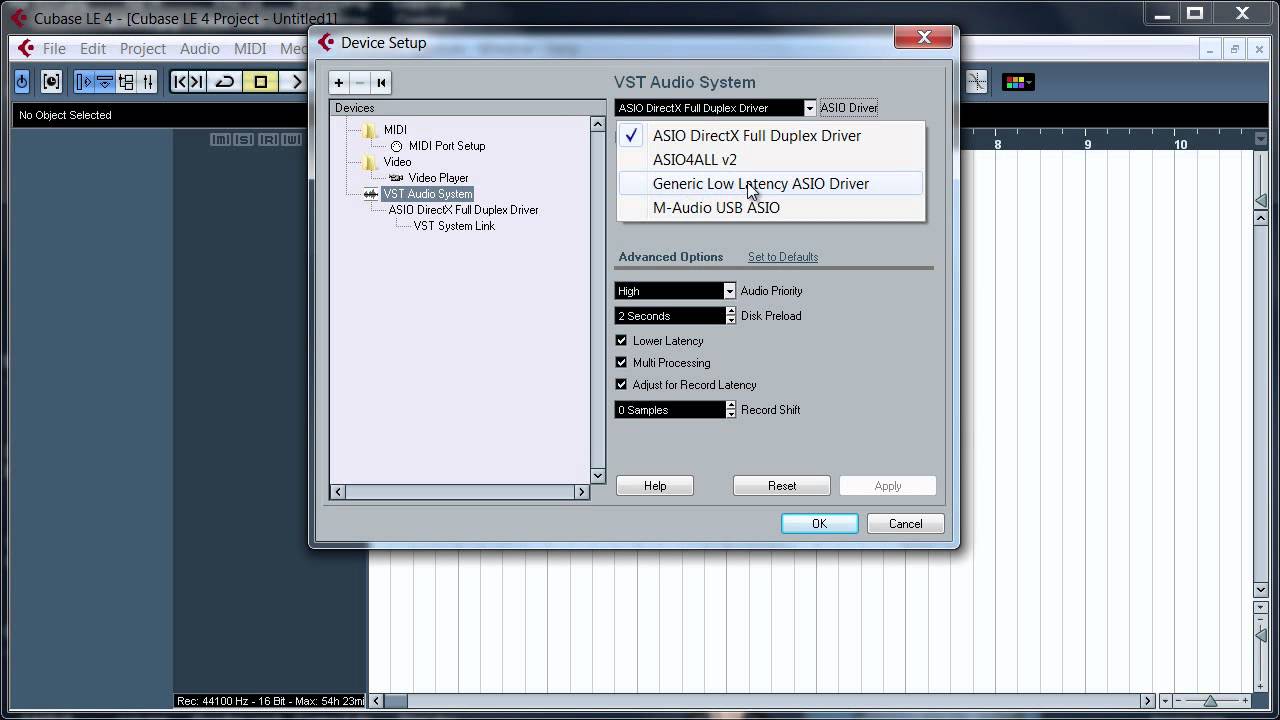
Task: Select MIDI Port Setup in Devices tree
Action: [x=437, y=146]
